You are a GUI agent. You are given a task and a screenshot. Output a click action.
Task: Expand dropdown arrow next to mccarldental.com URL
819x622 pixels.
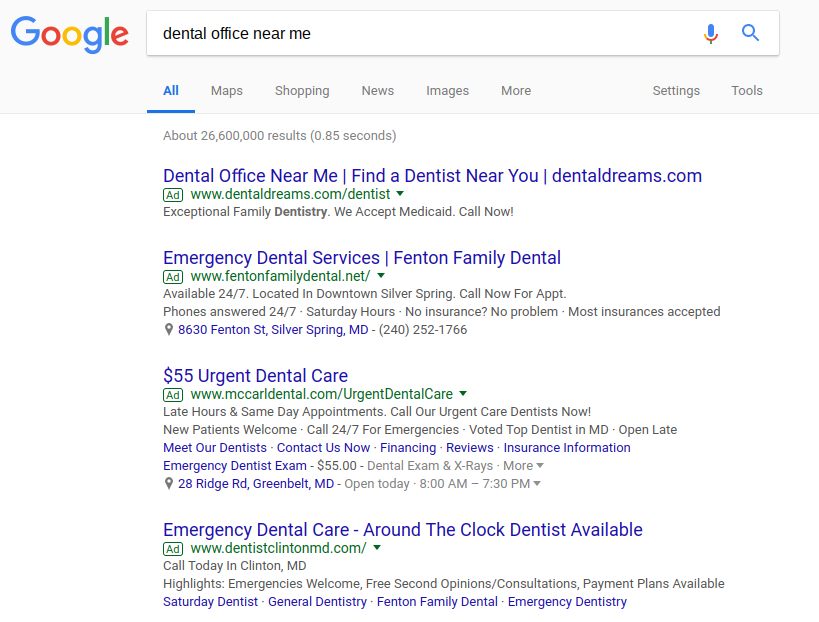(463, 394)
